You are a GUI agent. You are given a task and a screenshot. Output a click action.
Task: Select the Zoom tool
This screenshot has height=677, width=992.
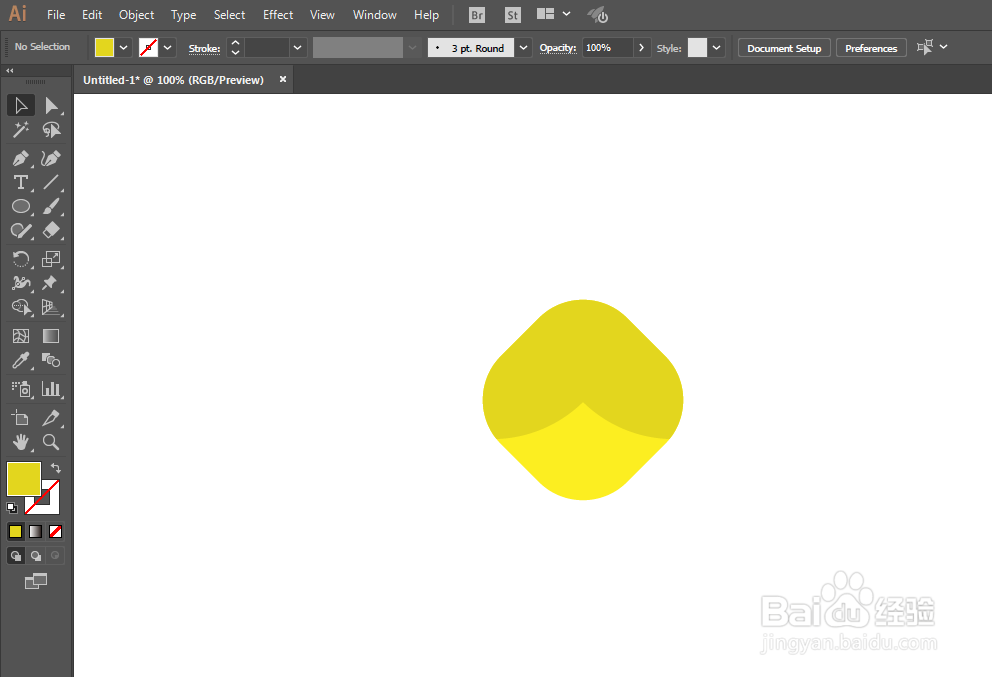pyautogui.click(x=51, y=442)
